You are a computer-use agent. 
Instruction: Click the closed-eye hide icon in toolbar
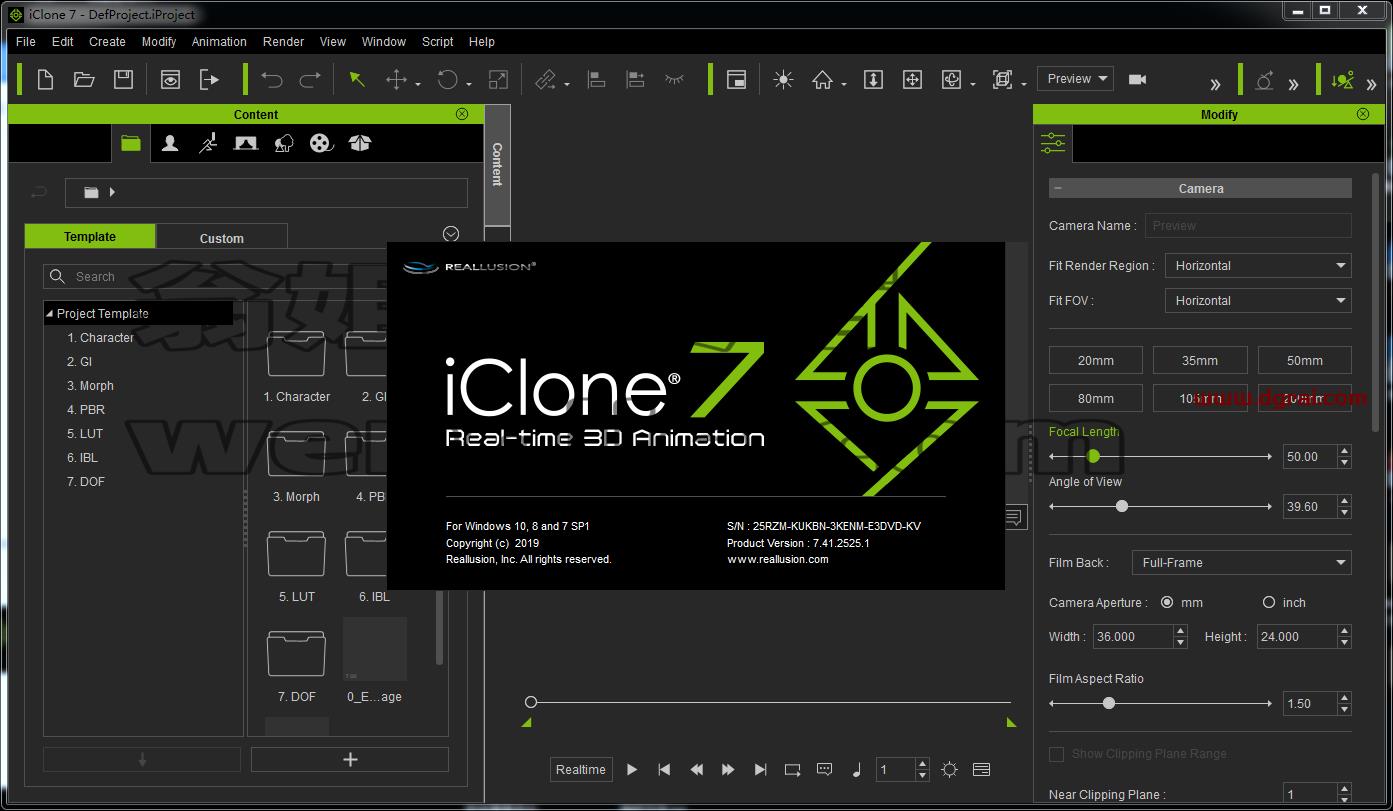(x=675, y=79)
